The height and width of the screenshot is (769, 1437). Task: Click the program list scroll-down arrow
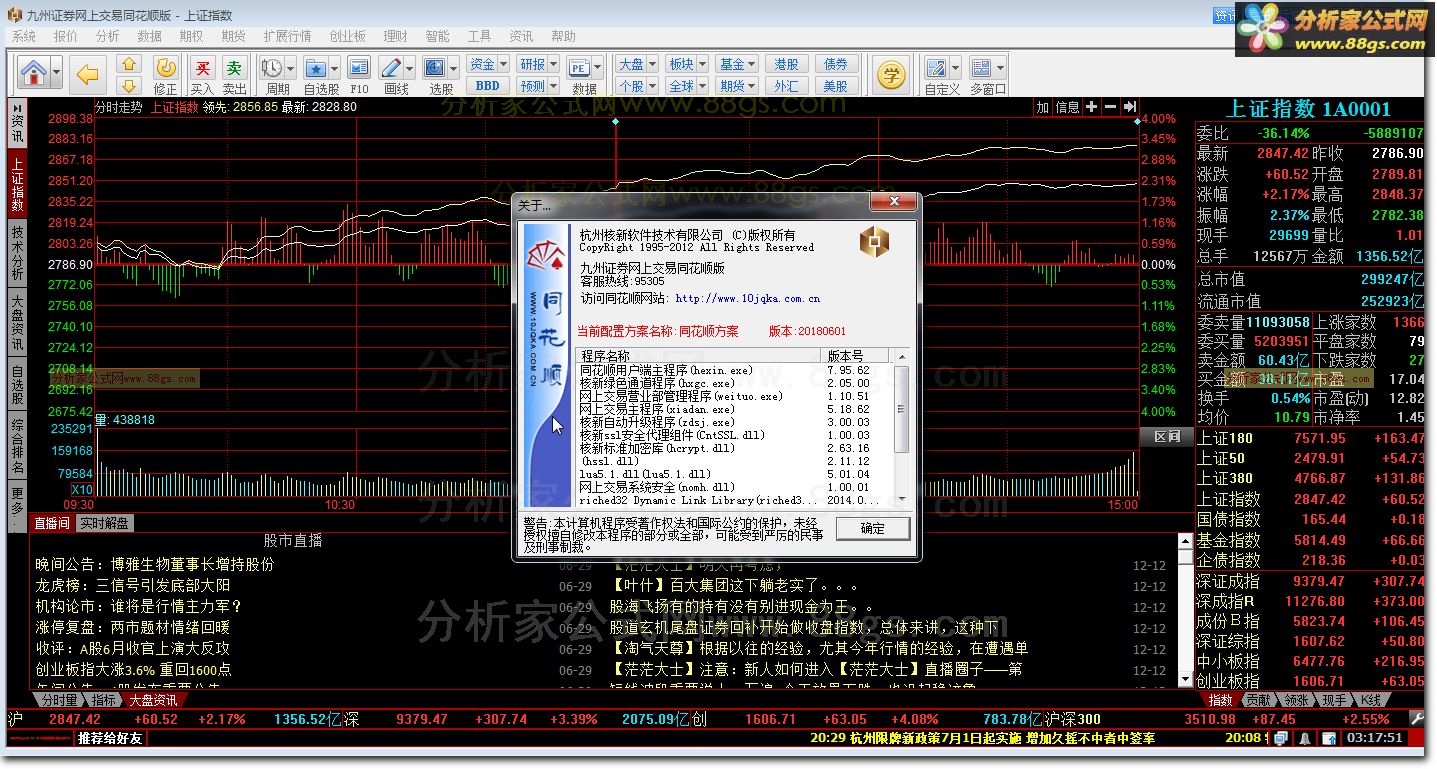pyautogui.click(x=902, y=498)
